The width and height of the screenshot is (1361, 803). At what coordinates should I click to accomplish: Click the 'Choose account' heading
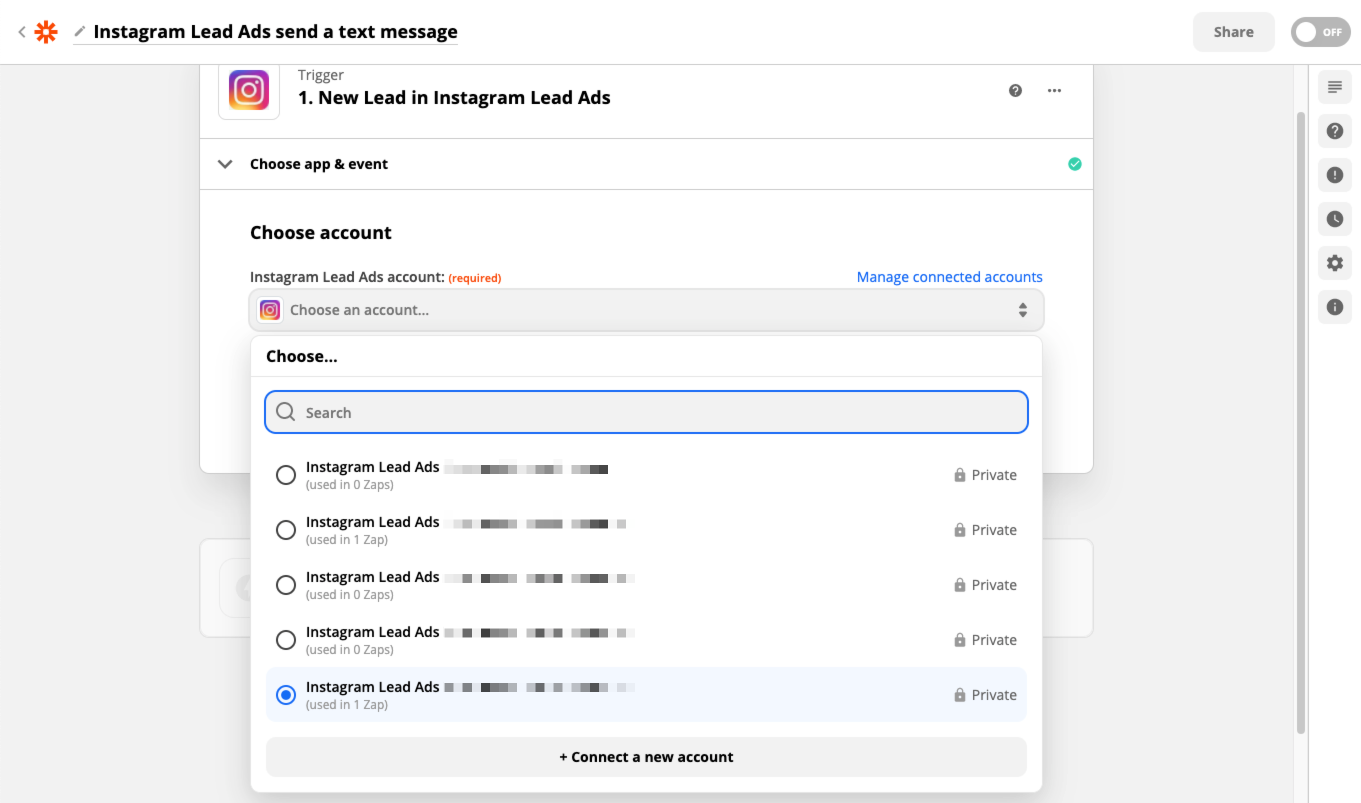click(x=321, y=233)
